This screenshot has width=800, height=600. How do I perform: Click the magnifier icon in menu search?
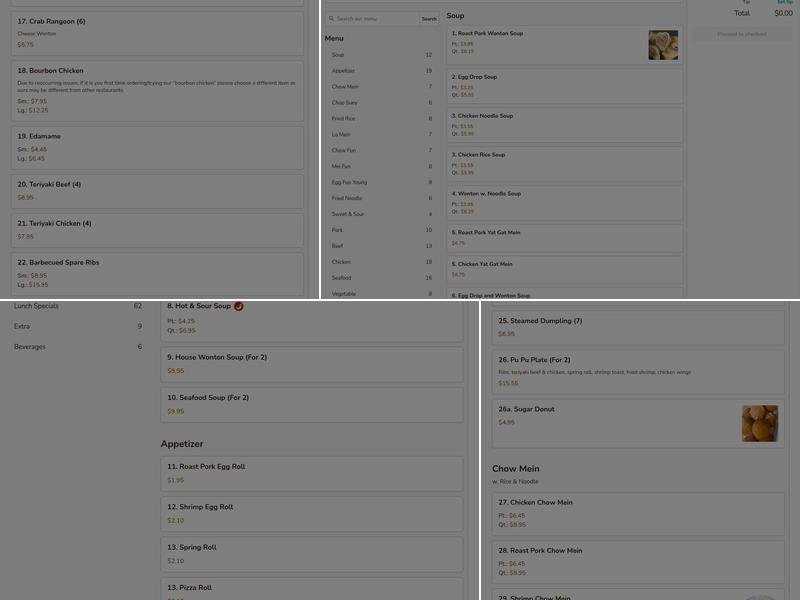pos(331,19)
